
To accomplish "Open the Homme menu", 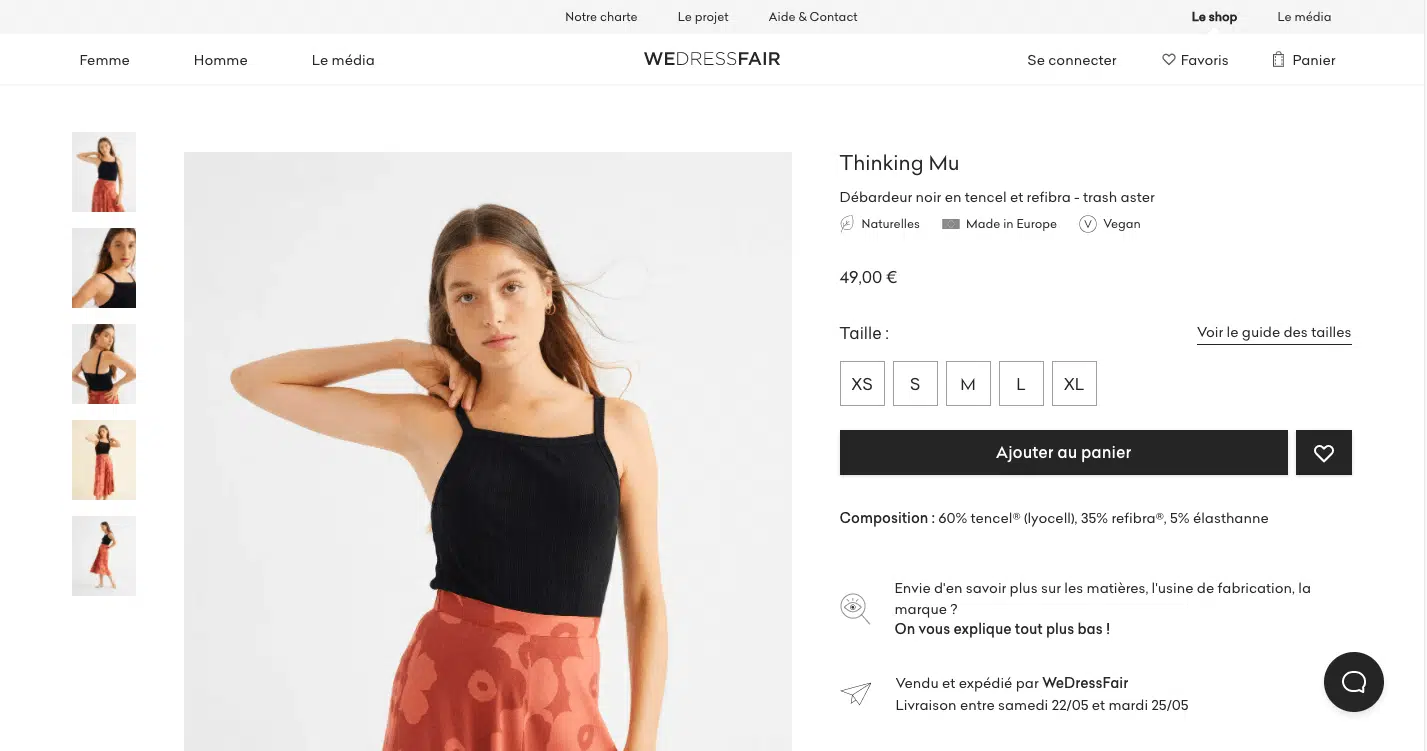I will point(220,60).
